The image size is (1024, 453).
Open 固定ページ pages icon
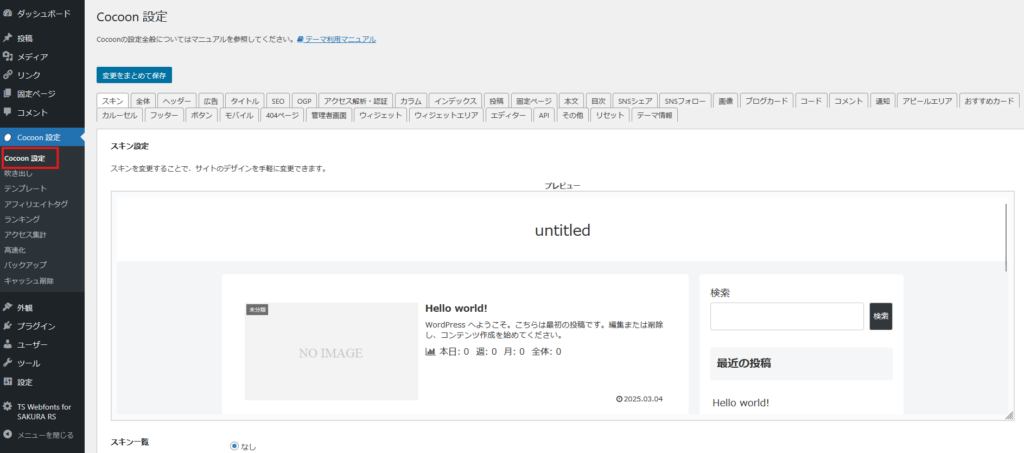coord(8,94)
